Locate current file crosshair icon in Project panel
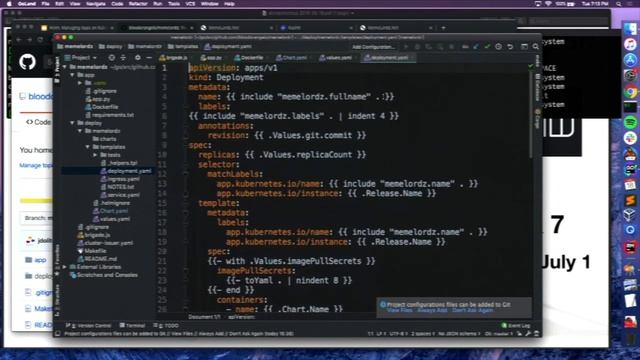 [x=111, y=58]
